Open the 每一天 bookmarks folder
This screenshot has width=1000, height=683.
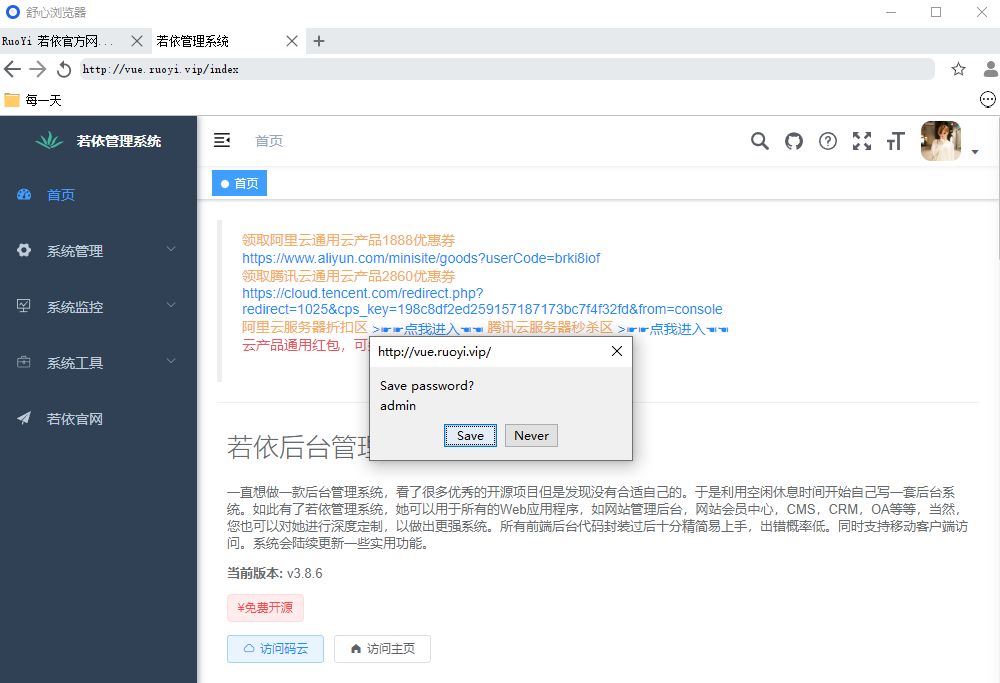(33, 100)
